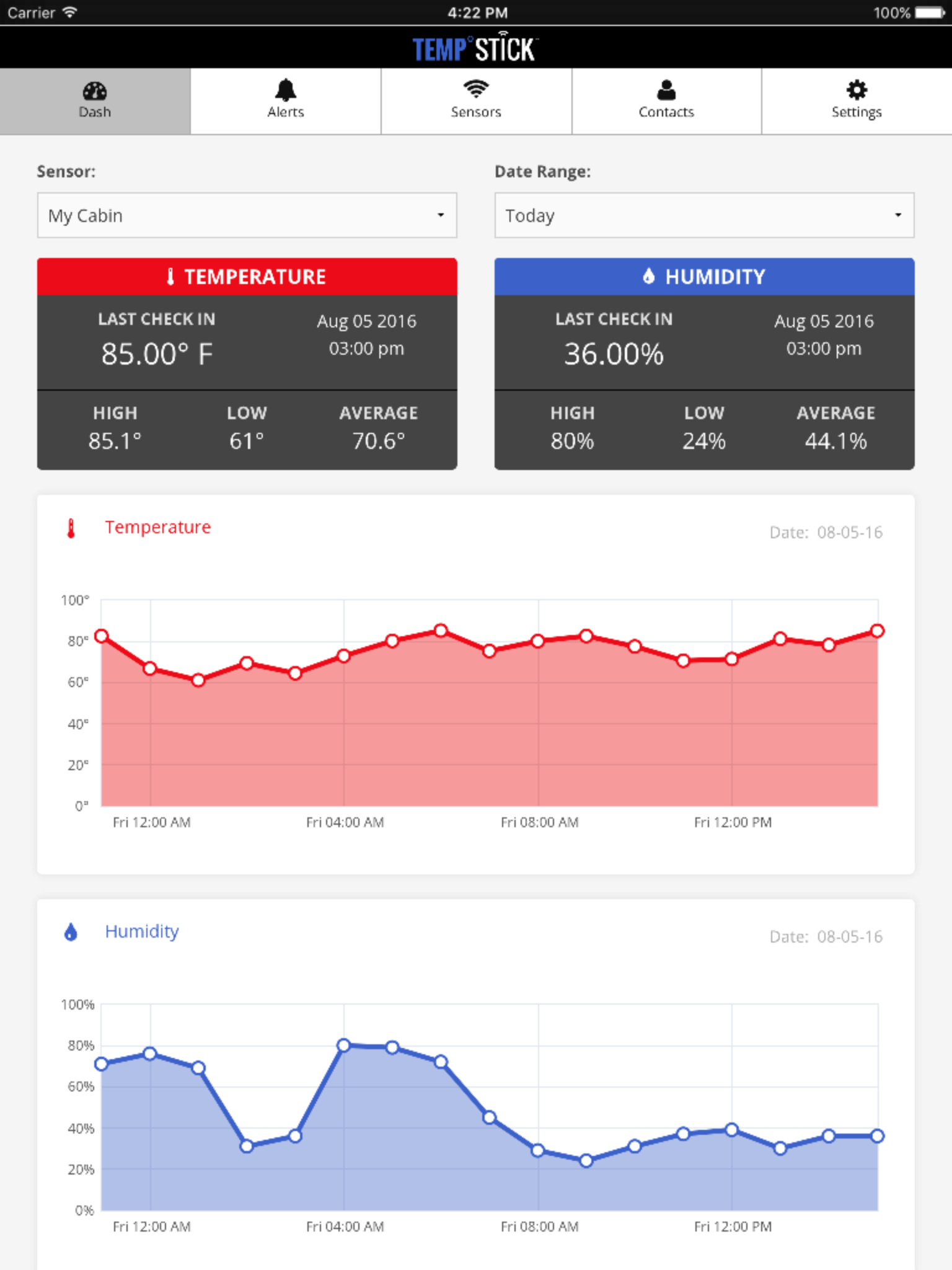This screenshot has height=1270, width=952.
Task: Tap the temperature chart date 08-05-16
Action: coord(850,533)
